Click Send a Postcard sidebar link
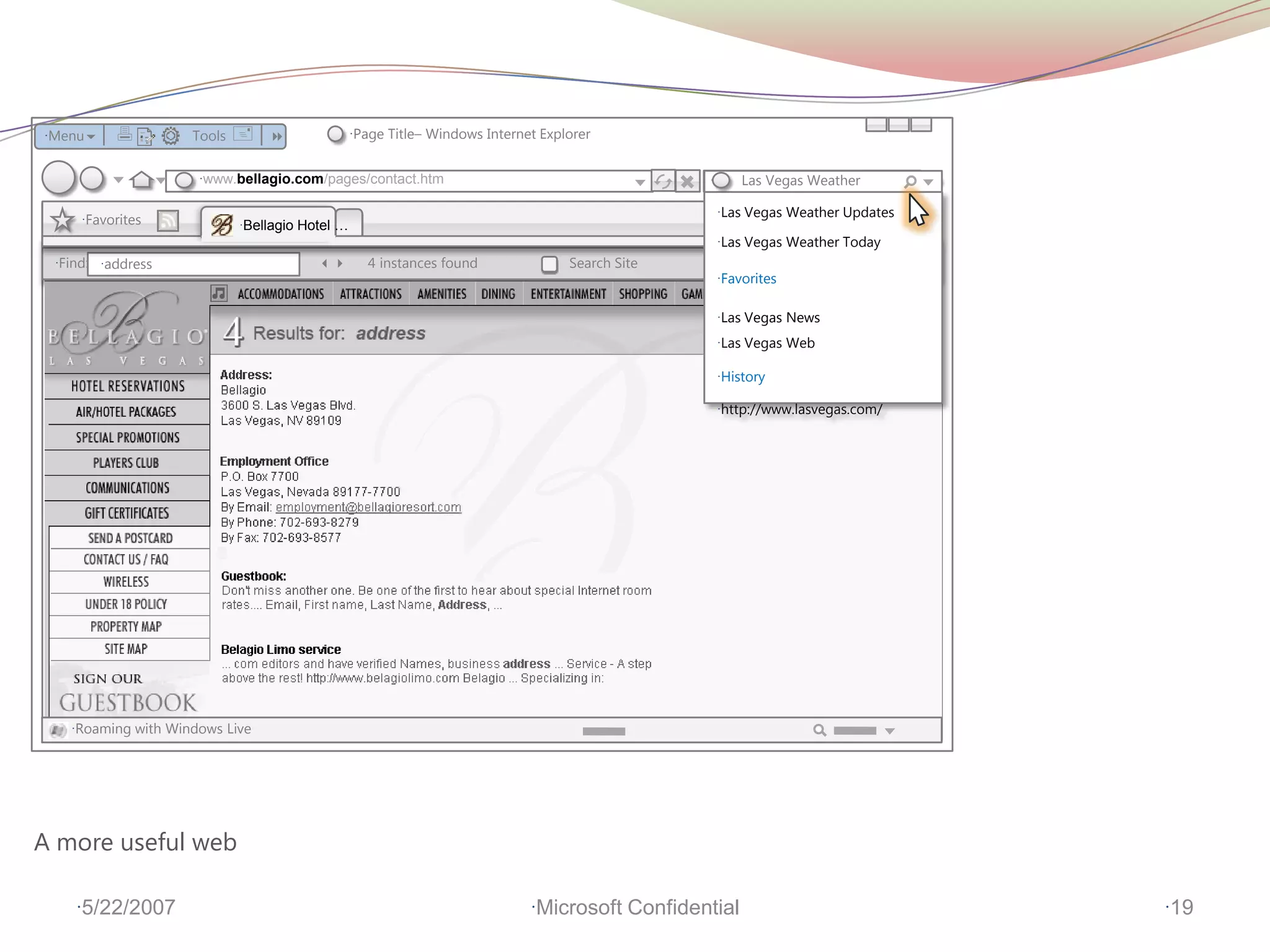The width and height of the screenshot is (1270, 952). [130, 538]
